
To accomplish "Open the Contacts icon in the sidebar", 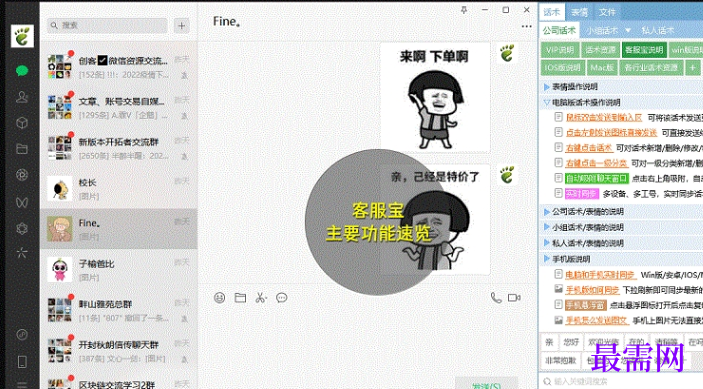I will click(22, 97).
